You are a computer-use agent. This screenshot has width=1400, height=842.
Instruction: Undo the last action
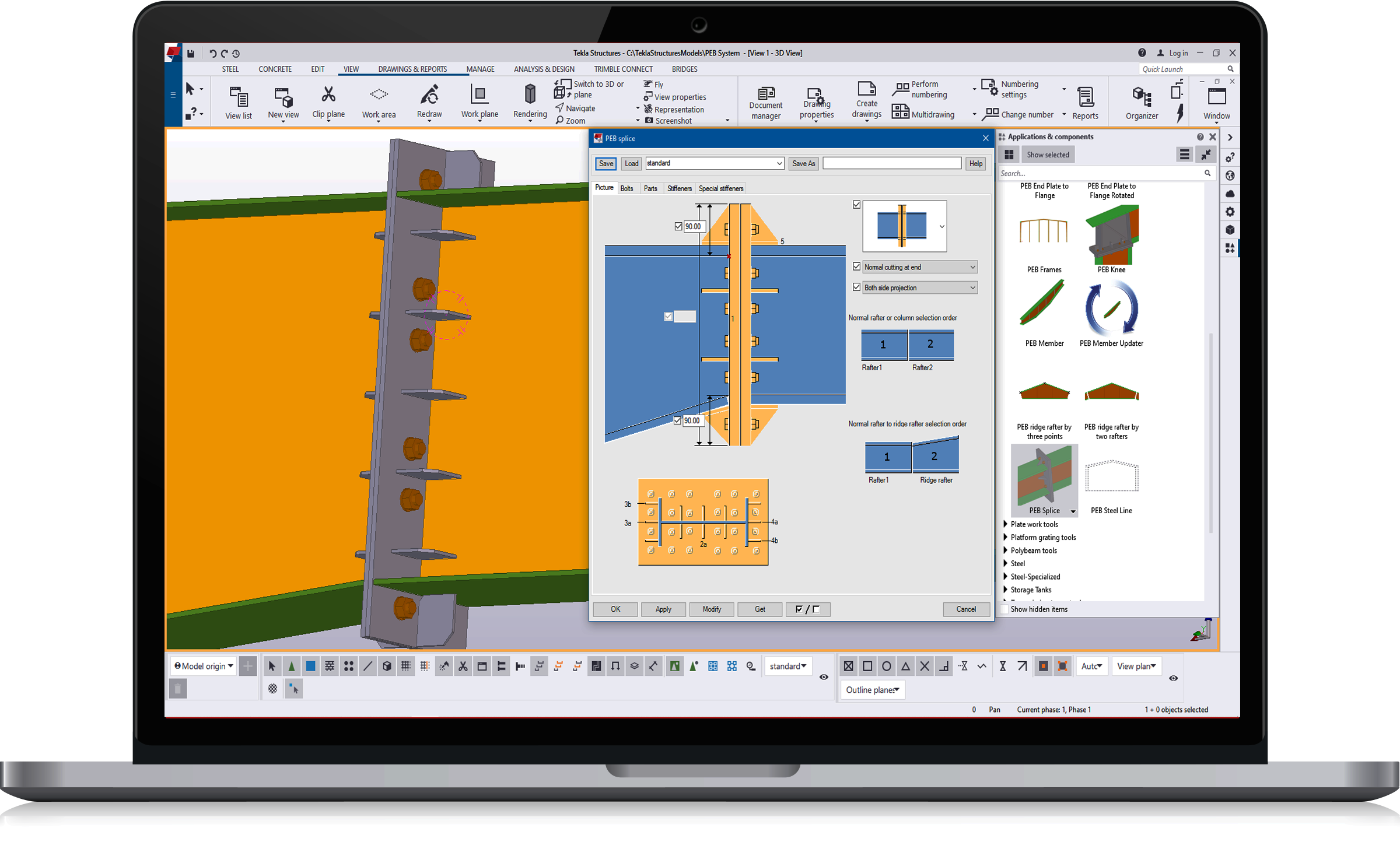pyautogui.click(x=212, y=53)
